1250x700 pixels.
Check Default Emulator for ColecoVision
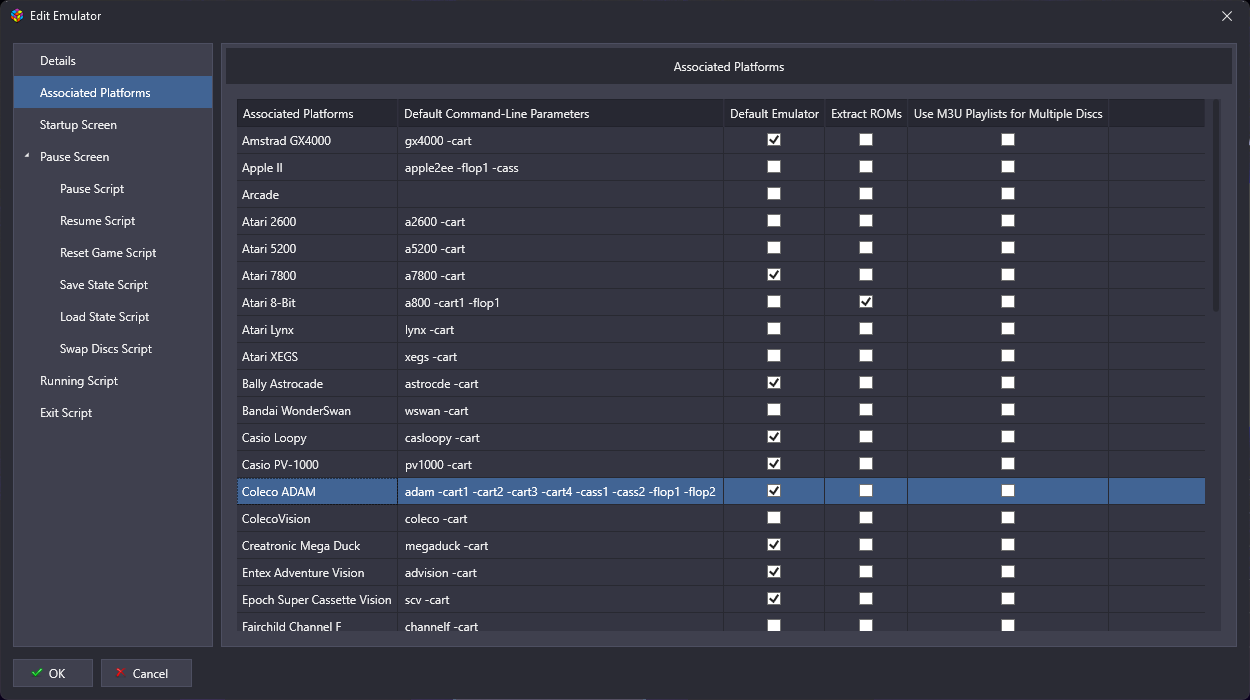click(774, 518)
